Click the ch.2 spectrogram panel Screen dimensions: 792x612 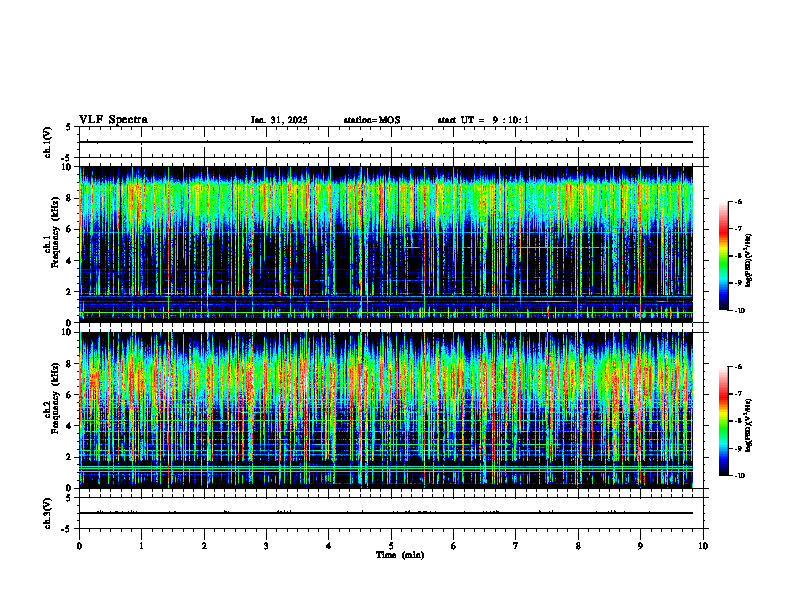[386, 410]
